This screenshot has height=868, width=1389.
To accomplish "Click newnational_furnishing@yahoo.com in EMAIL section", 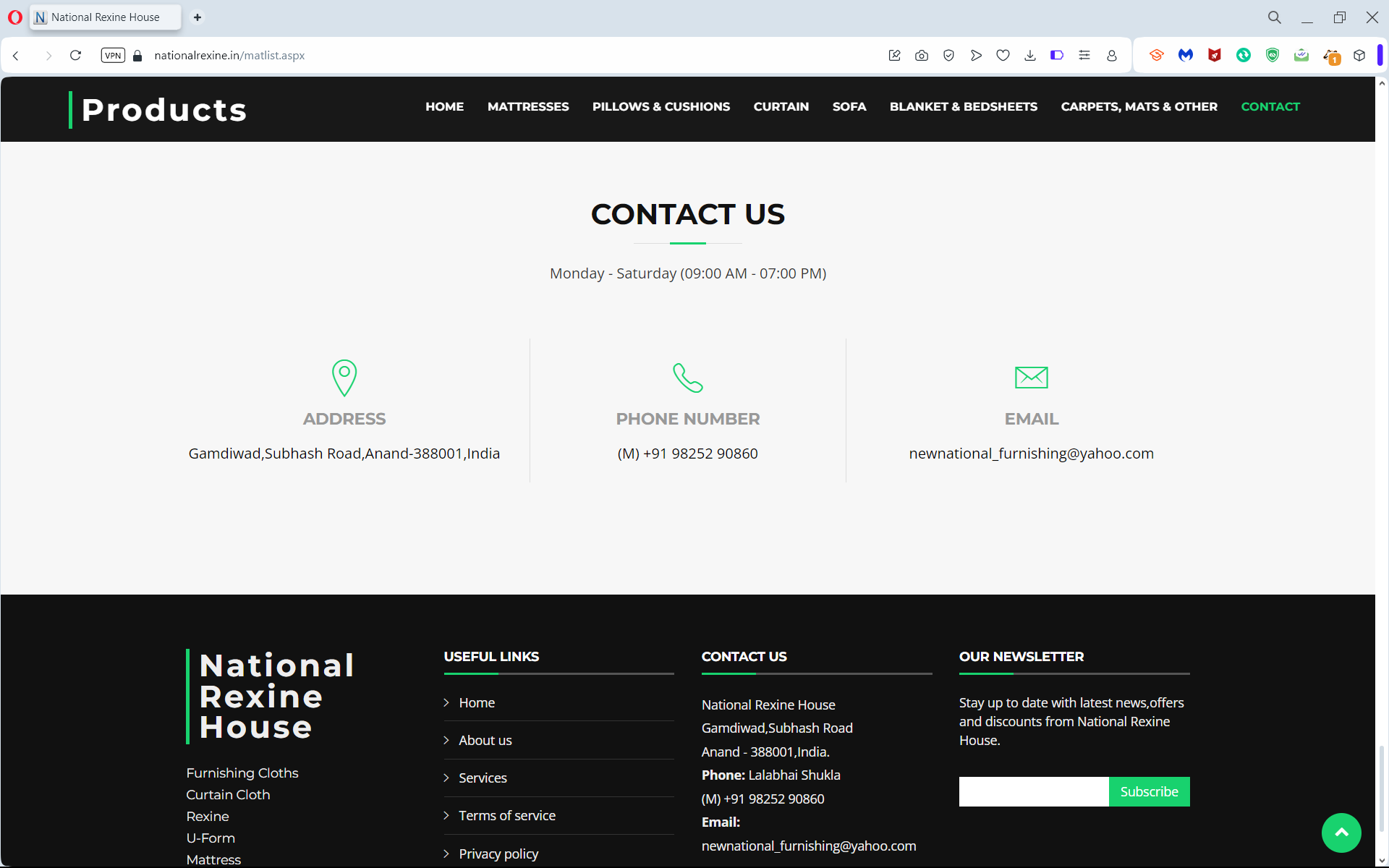I will [1032, 454].
